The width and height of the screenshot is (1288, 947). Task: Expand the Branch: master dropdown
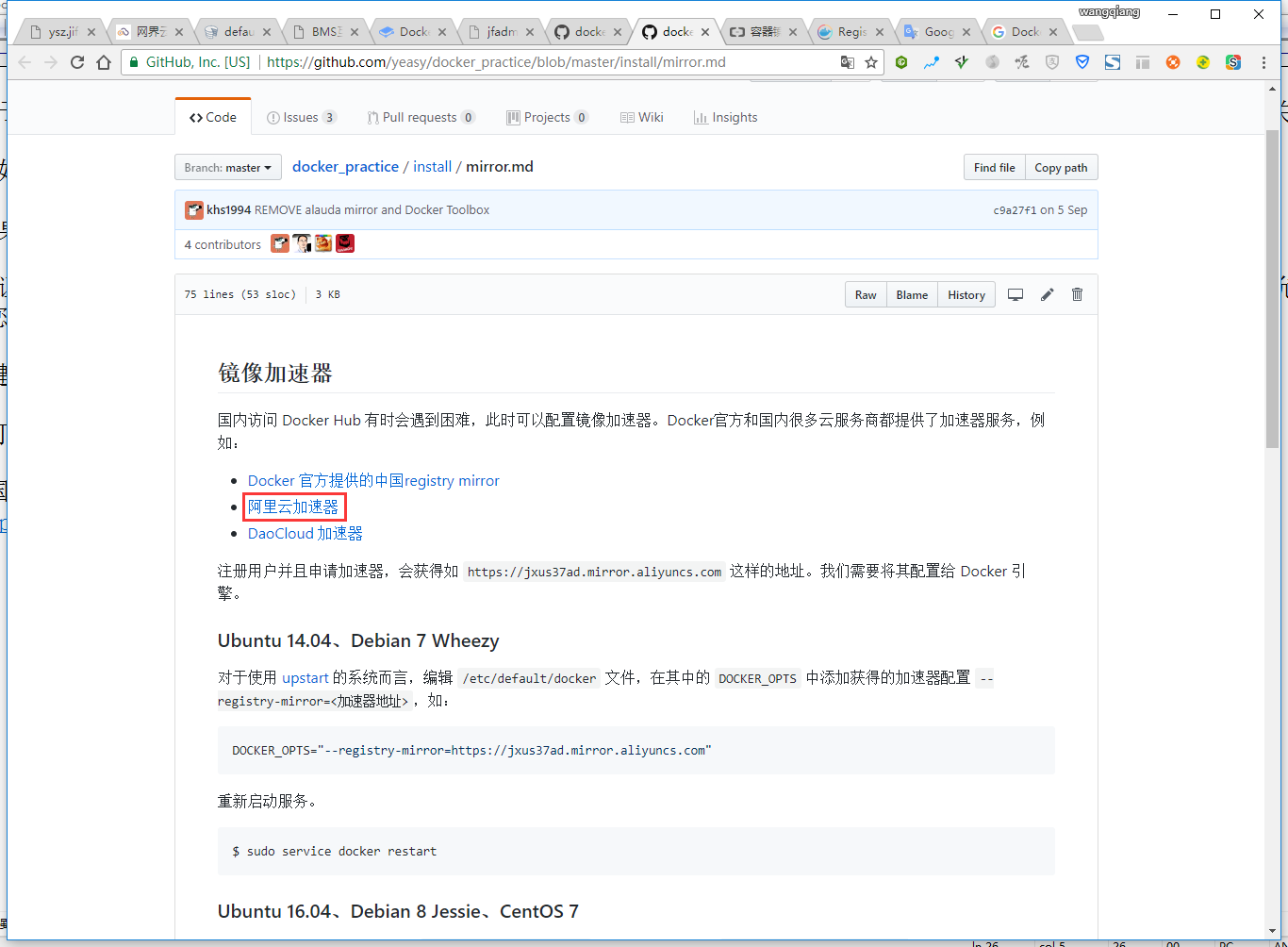pos(228,167)
